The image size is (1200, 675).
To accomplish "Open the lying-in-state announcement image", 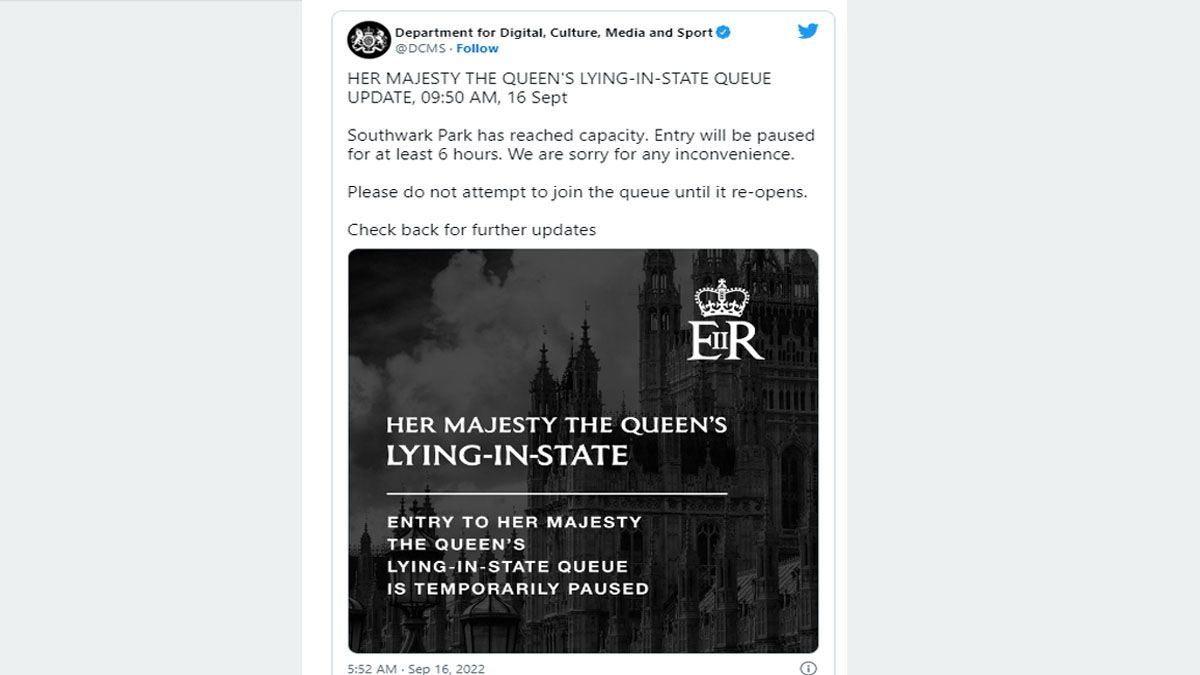I will pyautogui.click(x=582, y=450).
